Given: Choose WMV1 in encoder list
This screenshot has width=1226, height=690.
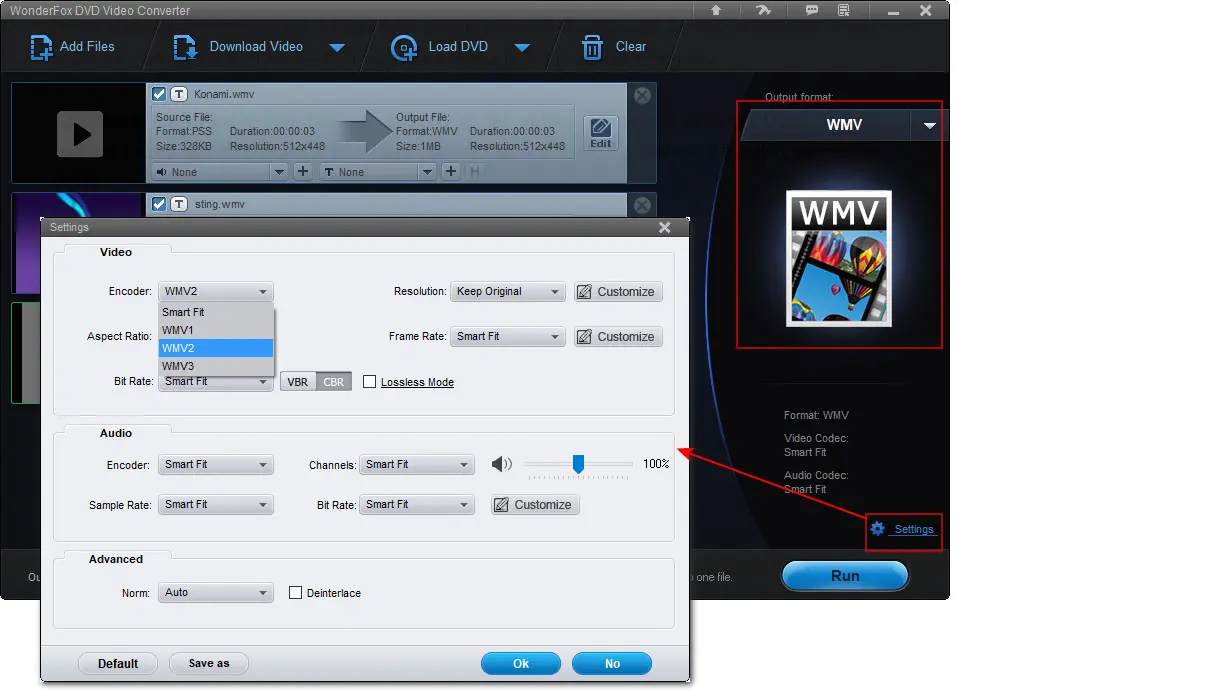Looking at the screenshot, I should 216,330.
